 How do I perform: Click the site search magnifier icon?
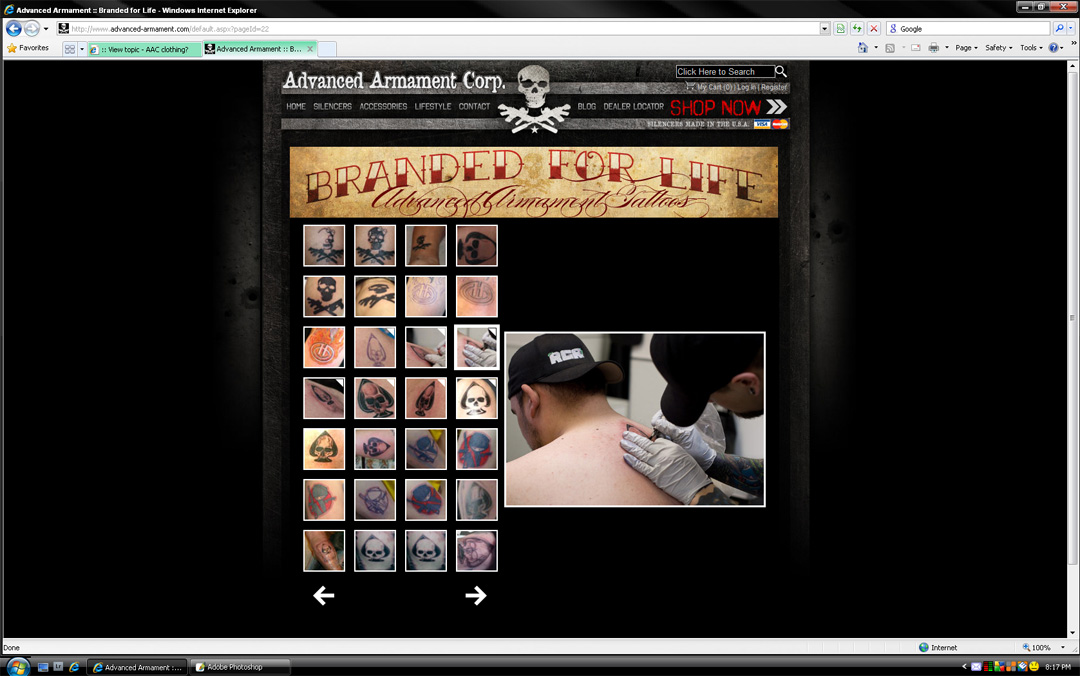781,71
